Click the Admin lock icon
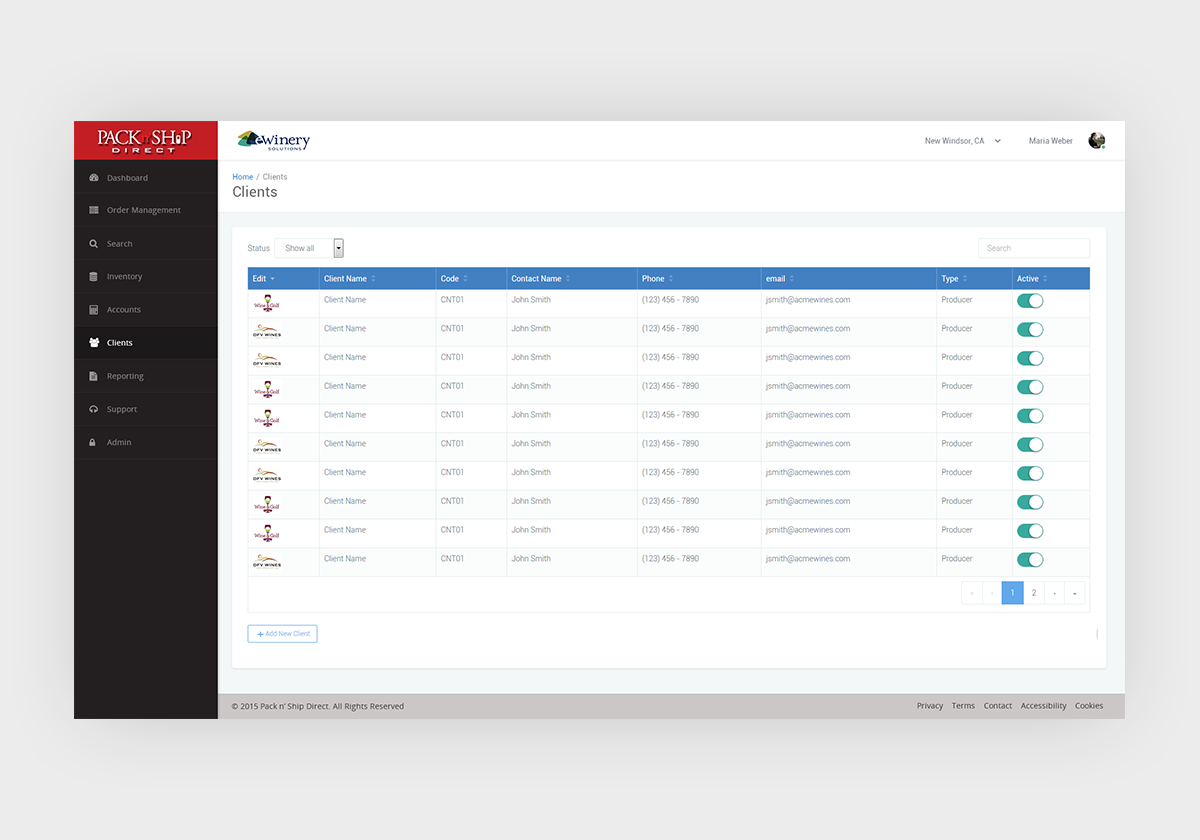This screenshot has height=840, width=1200. tap(93, 442)
